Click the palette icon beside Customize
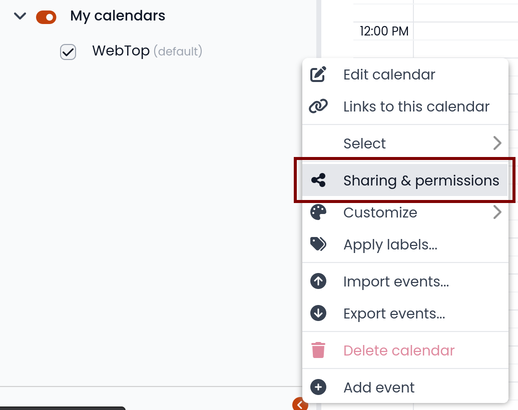The image size is (518, 410). coord(318,212)
